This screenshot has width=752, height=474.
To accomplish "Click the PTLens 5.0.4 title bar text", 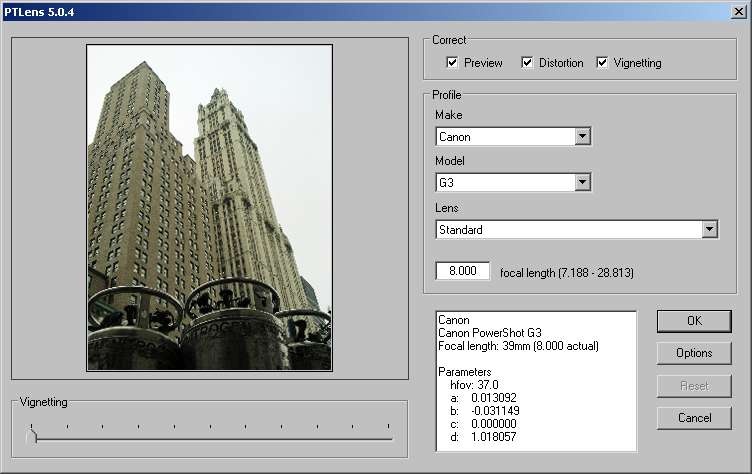I will pos(39,12).
